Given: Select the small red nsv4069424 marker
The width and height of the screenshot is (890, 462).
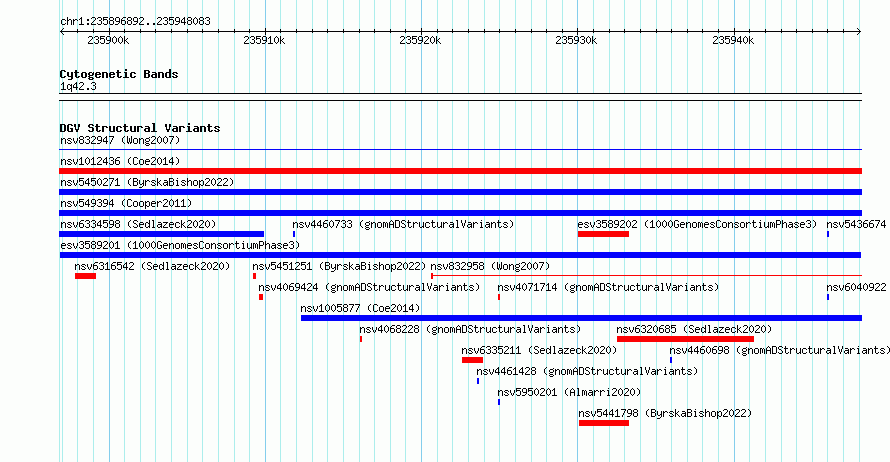Looking at the screenshot, I should (x=261, y=297).
